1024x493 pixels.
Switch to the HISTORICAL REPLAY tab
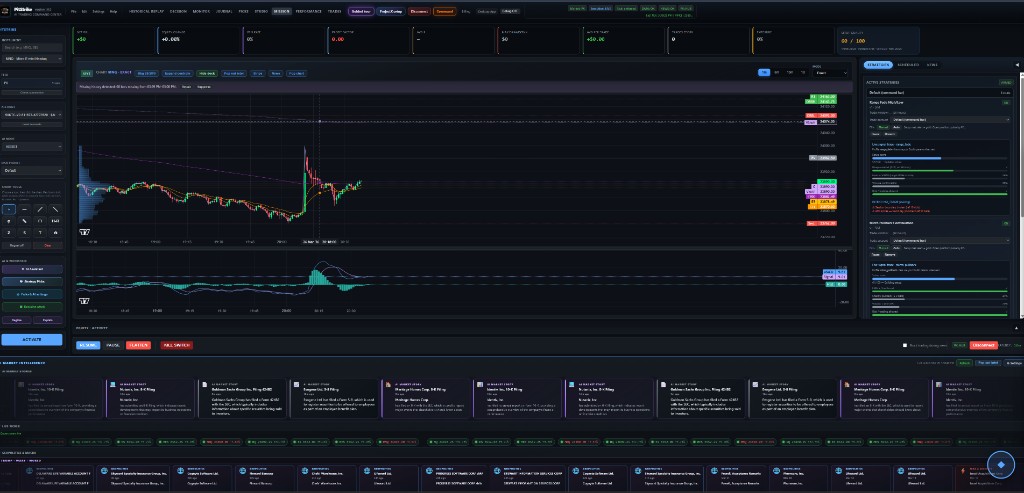tap(147, 12)
